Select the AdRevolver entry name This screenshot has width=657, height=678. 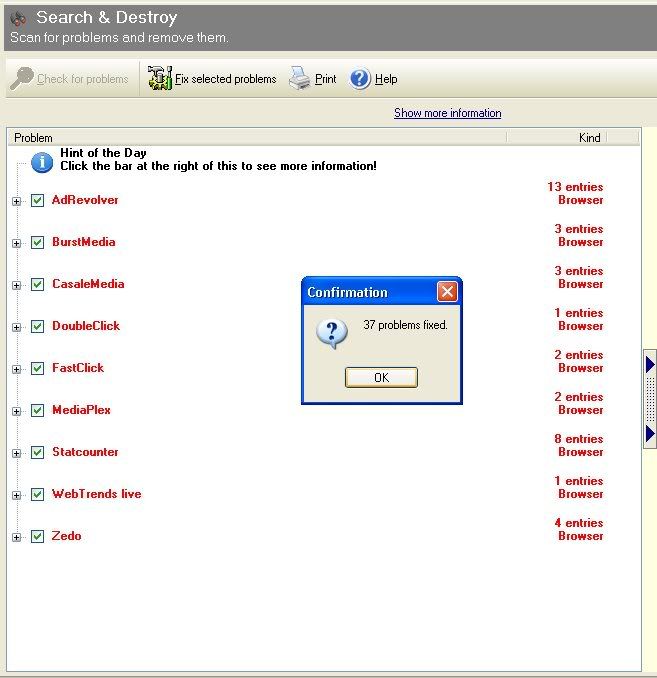[85, 200]
